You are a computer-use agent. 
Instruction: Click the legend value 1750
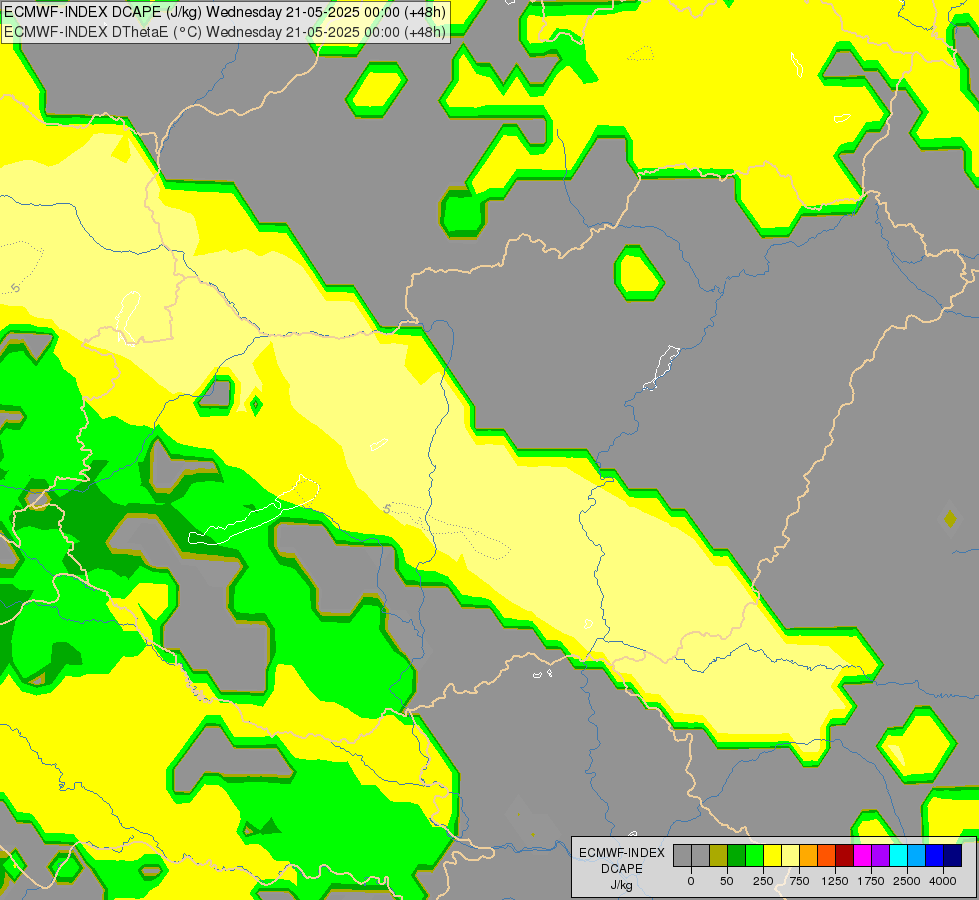coord(870,881)
